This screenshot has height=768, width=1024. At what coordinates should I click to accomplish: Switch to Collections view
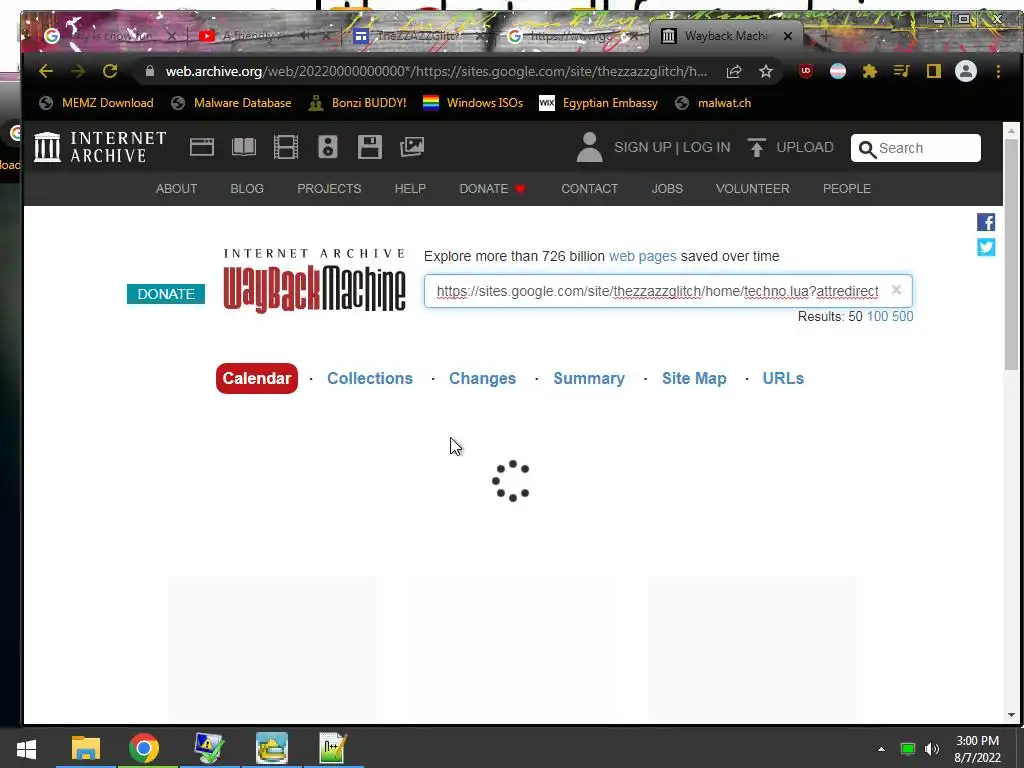[x=370, y=378]
